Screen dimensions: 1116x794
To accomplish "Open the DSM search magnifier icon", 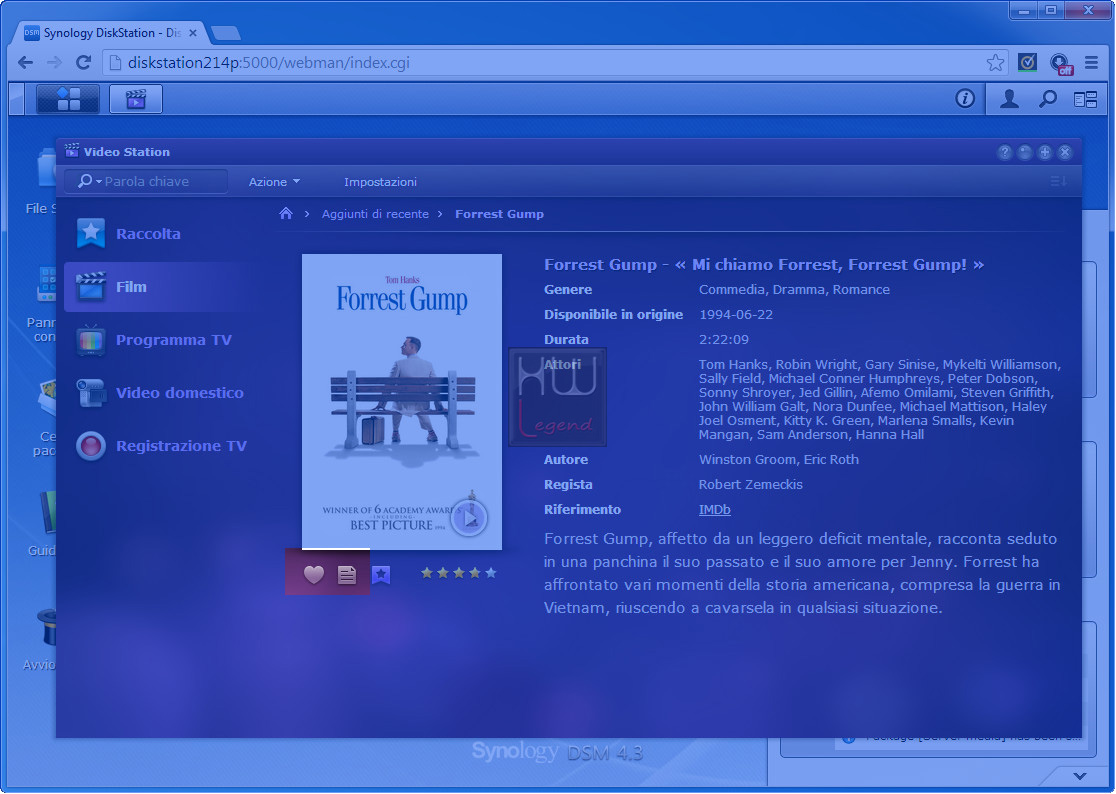I will coord(1047,99).
